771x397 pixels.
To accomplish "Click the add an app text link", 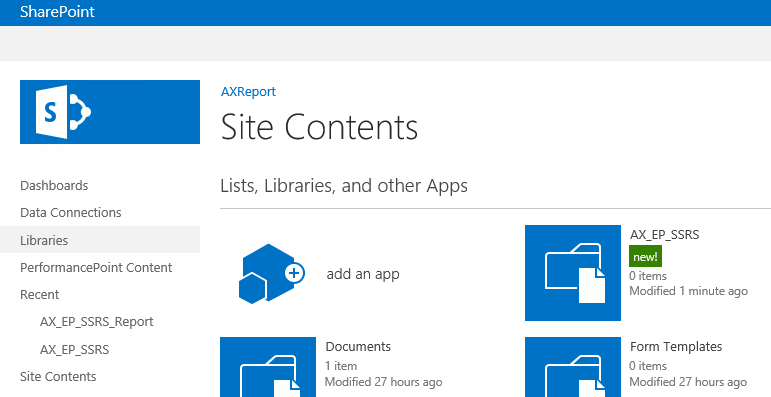I will [363, 274].
